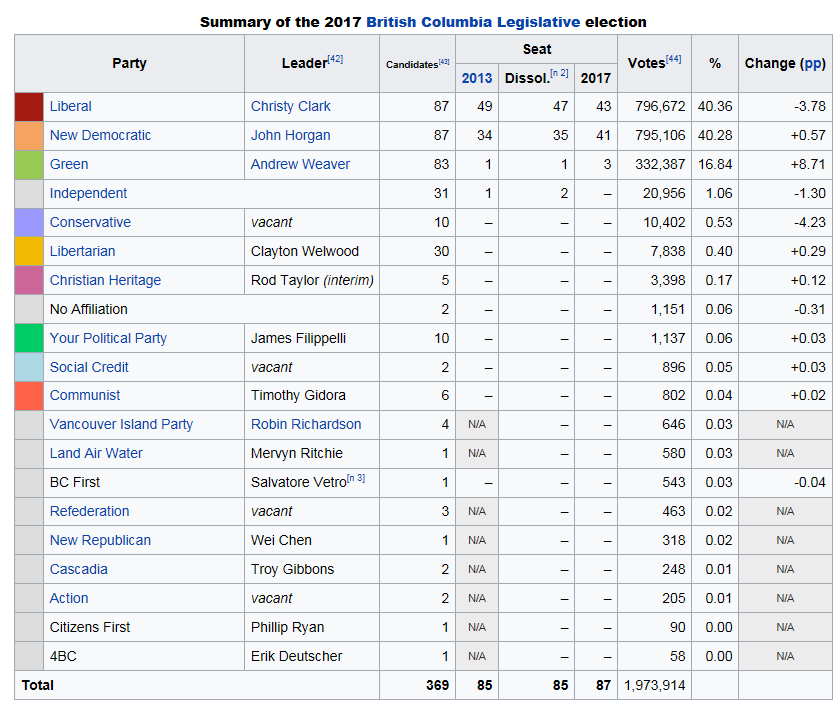The height and width of the screenshot is (710, 840).
Task: Select the Green percentage 16.84
Action: coord(715,164)
